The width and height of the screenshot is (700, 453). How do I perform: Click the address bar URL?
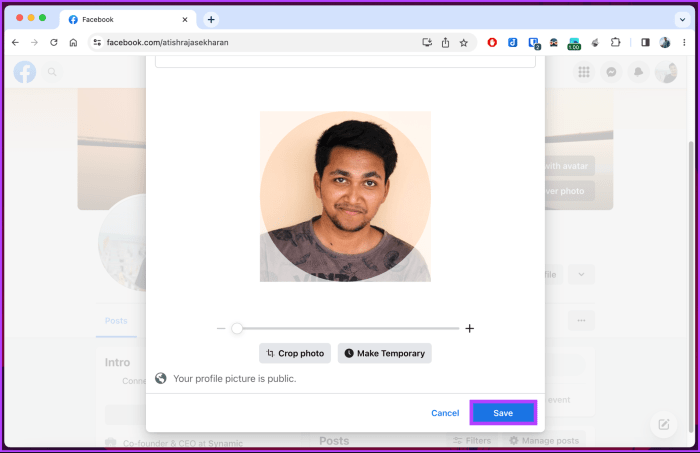pyautogui.click(x=167, y=42)
